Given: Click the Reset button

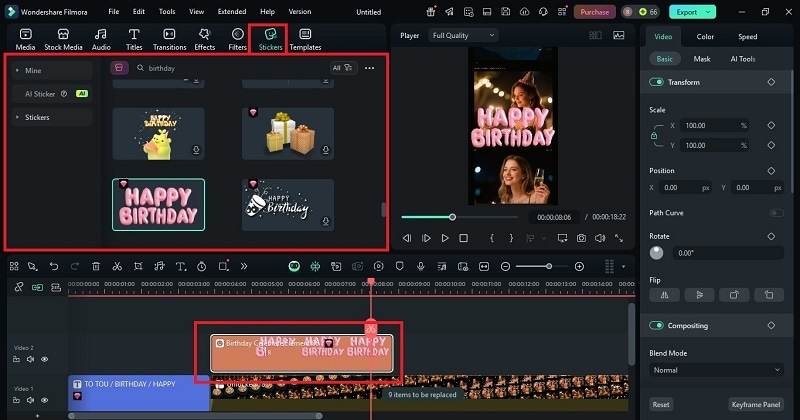Looking at the screenshot, I should [661, 405].
